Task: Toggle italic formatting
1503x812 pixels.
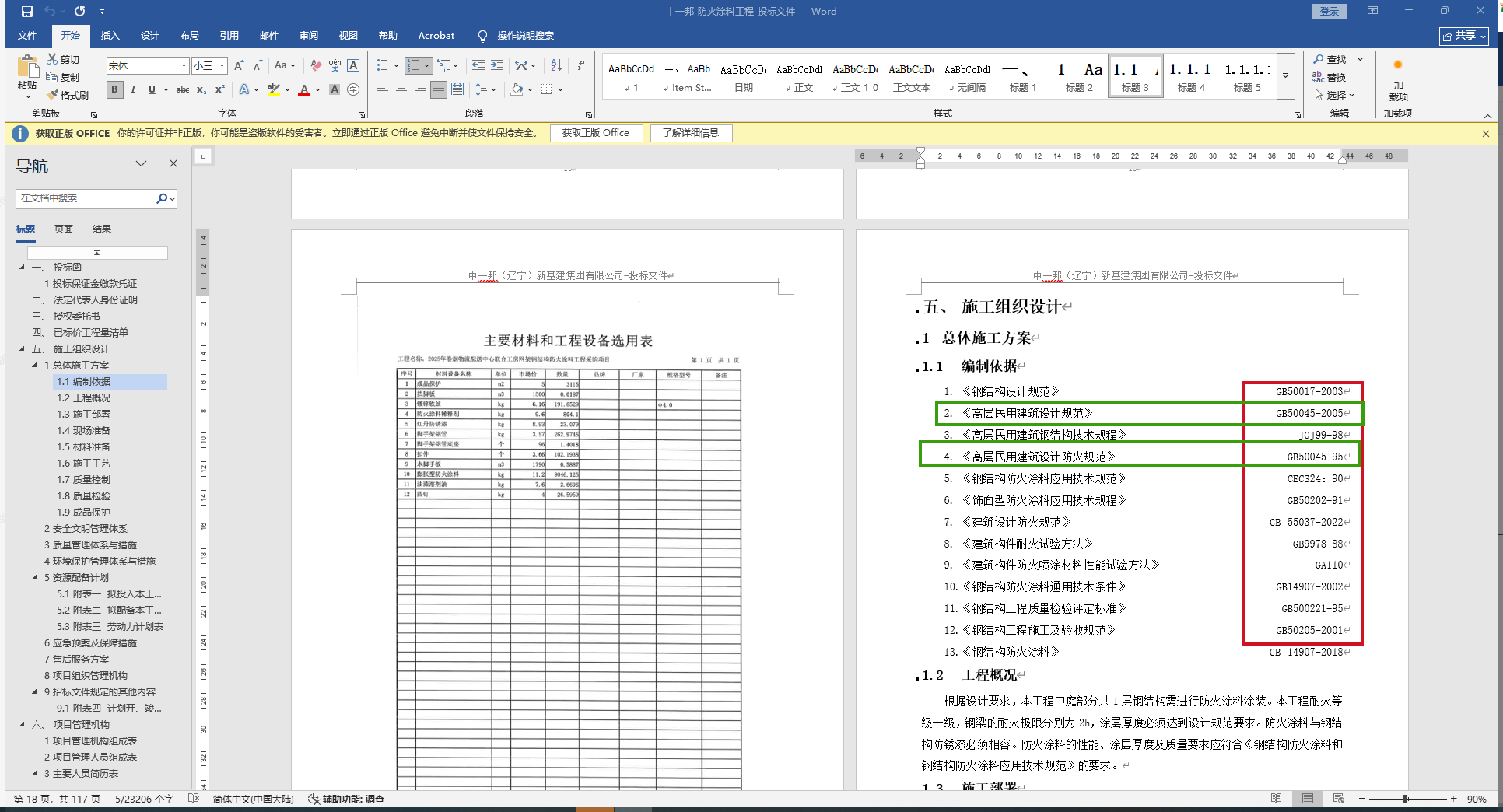Action: (133, 89)
